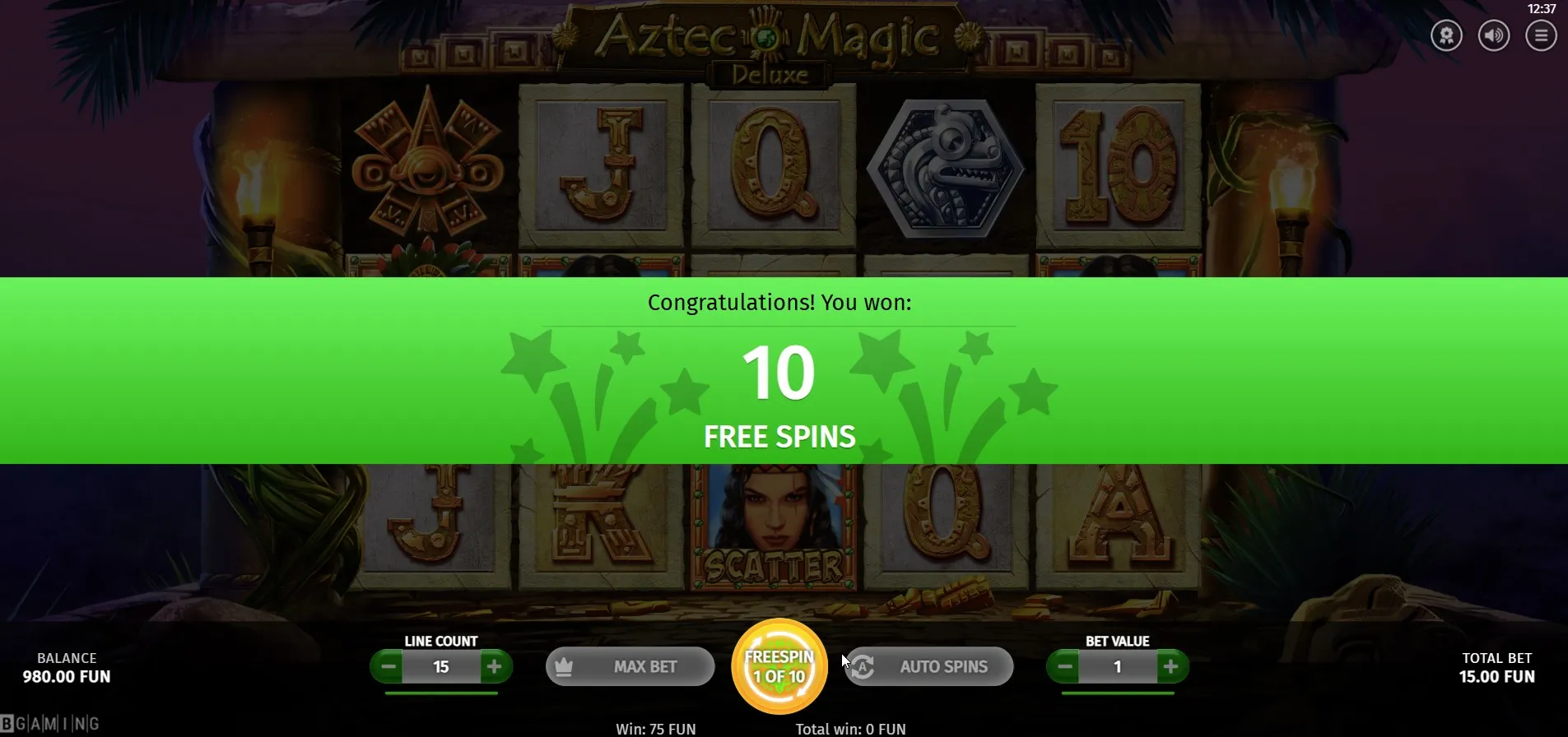
Task: Increase the line count with plus
Action: point(495,666)
